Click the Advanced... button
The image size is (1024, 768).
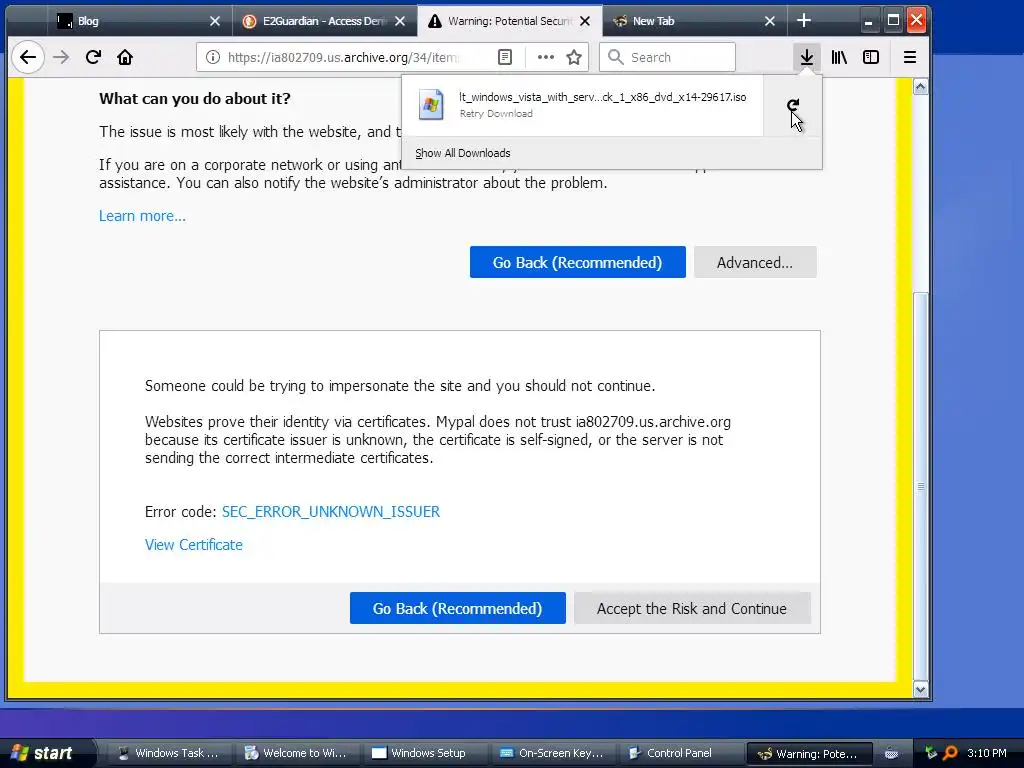point(755,263)
